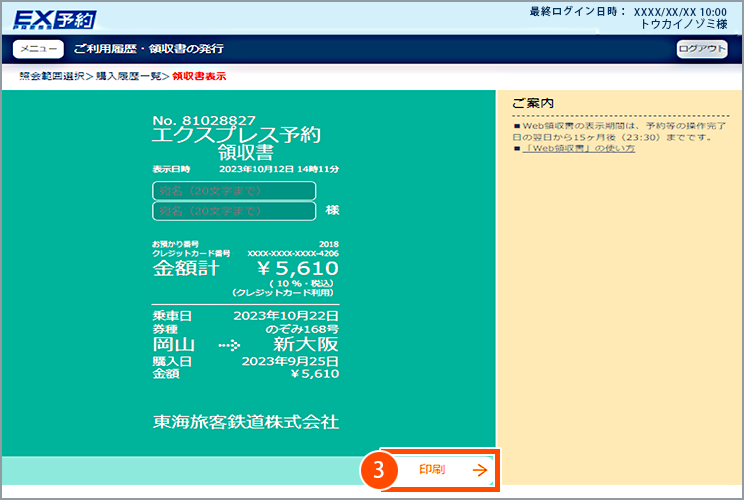
Task: Click the EX予約 logo
Action: pos(55,19)
